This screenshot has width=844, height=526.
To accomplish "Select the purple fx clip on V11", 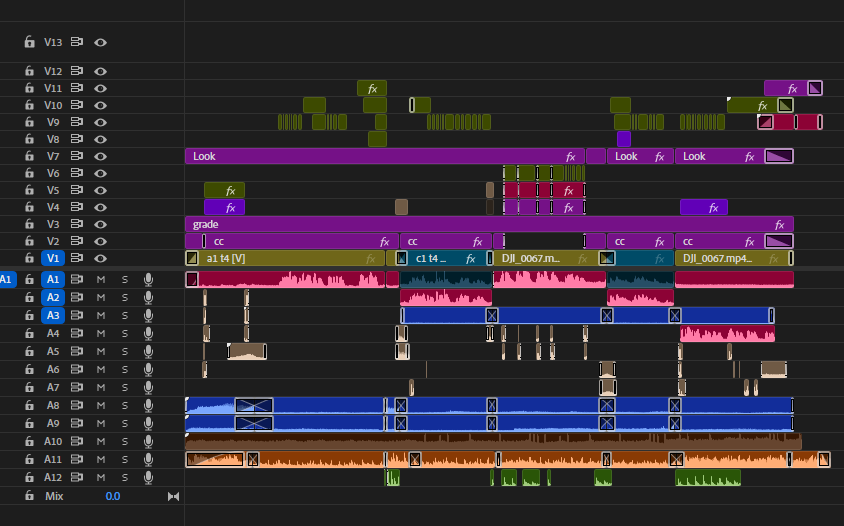I will (x=793, y=88).
